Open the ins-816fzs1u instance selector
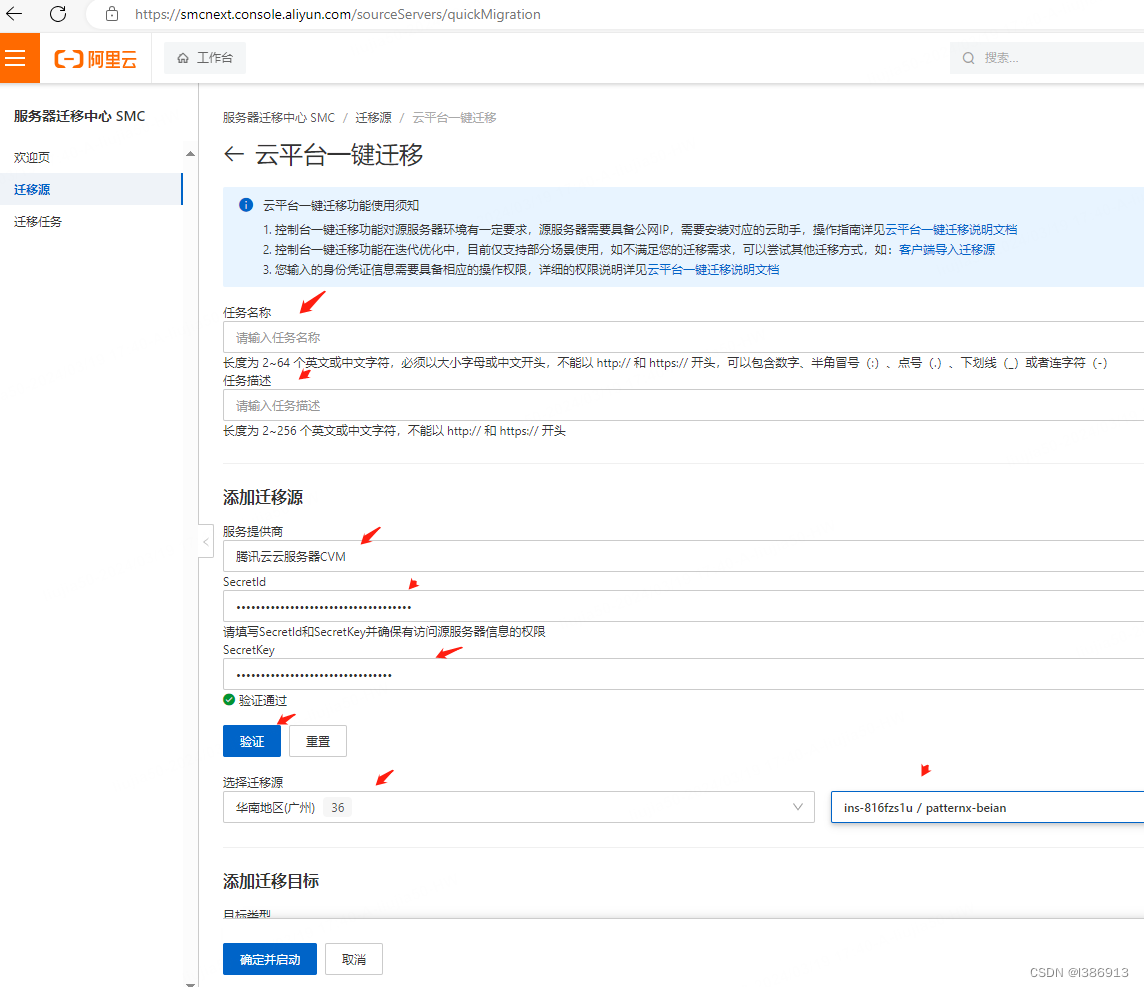The width and height of the screenshot is (1144, 987). coord(987,807)
